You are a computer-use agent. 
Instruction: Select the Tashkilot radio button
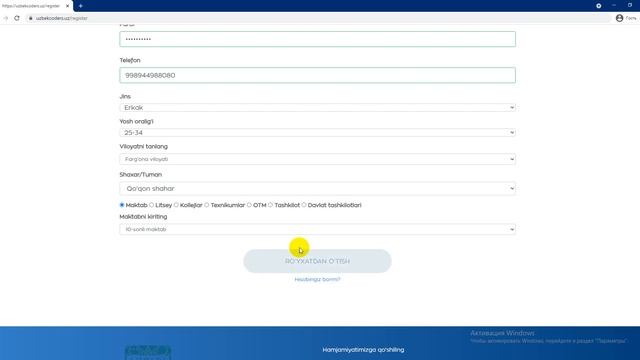[270, 205]
